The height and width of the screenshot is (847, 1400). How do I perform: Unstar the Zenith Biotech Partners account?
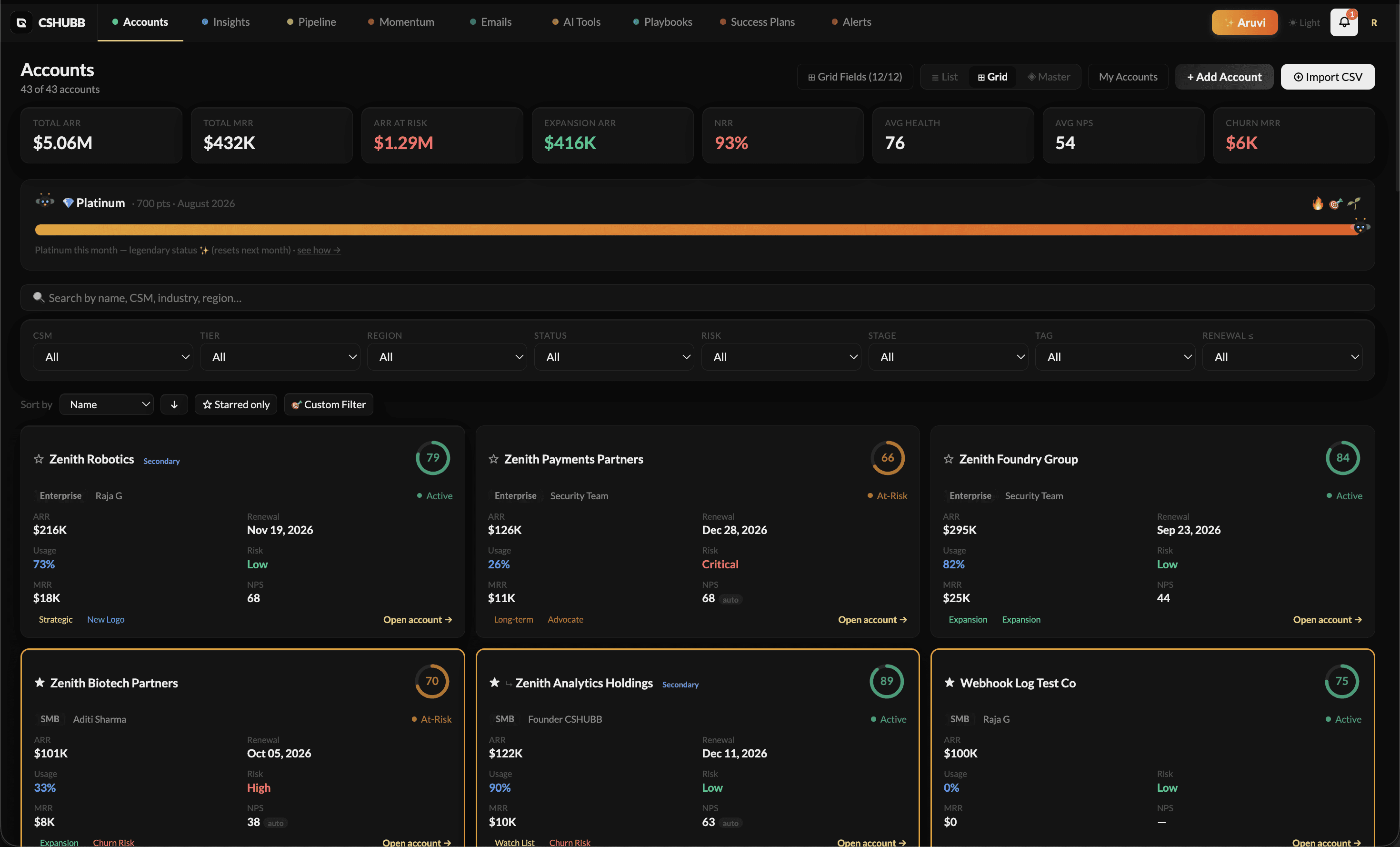pos(39,682)
